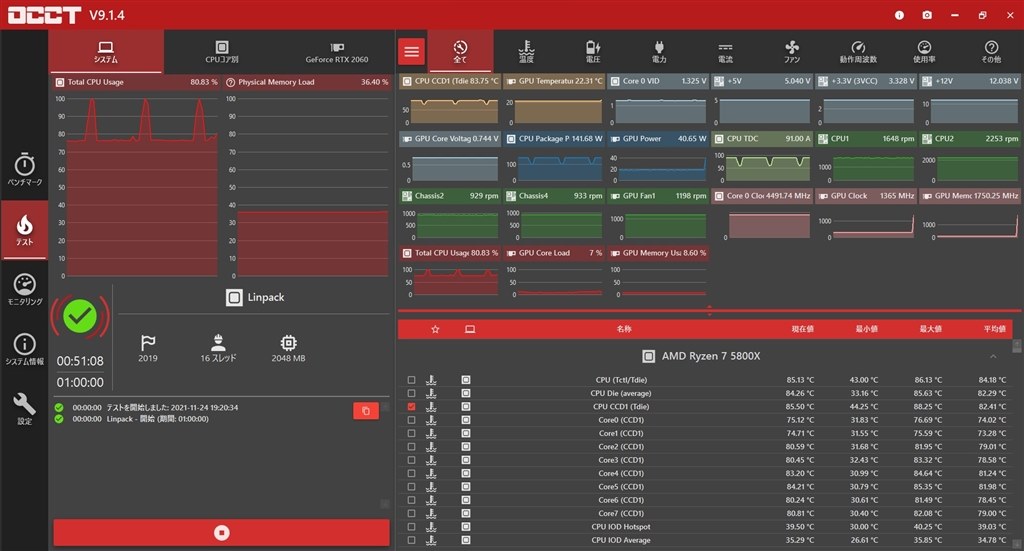Click chip icon for CPU IOD Hotspot row
Image resolution: width=1024 pixels, height=551 pixels.
pos(466,526)
